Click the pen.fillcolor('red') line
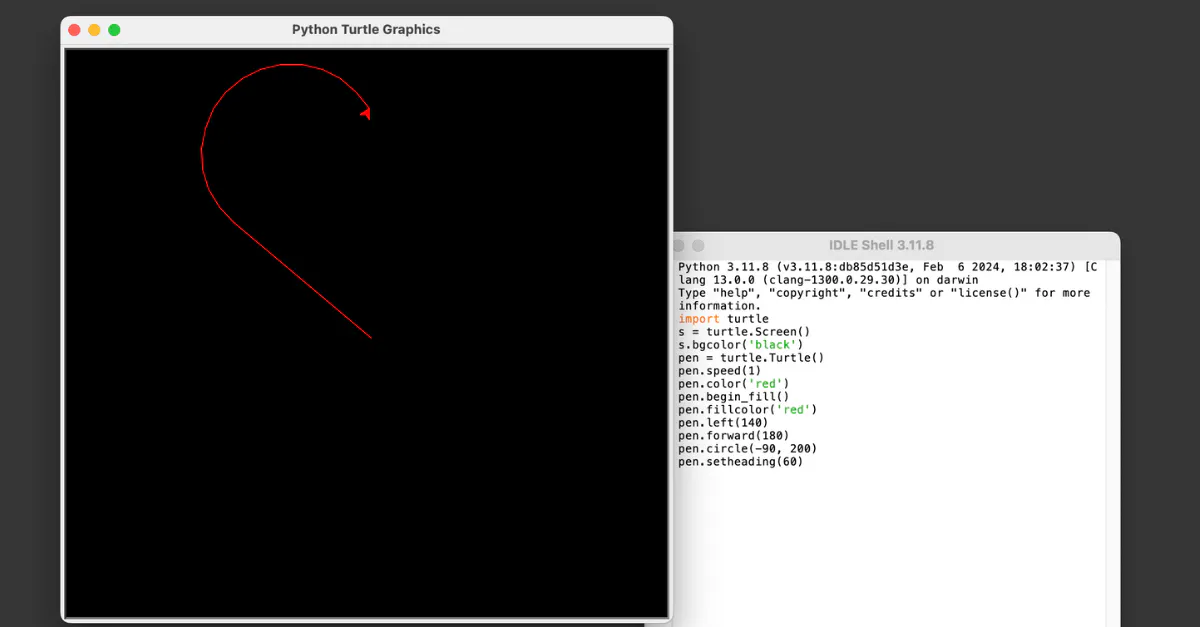Screen dimensions: 1200x627 [x=746, y=410]
